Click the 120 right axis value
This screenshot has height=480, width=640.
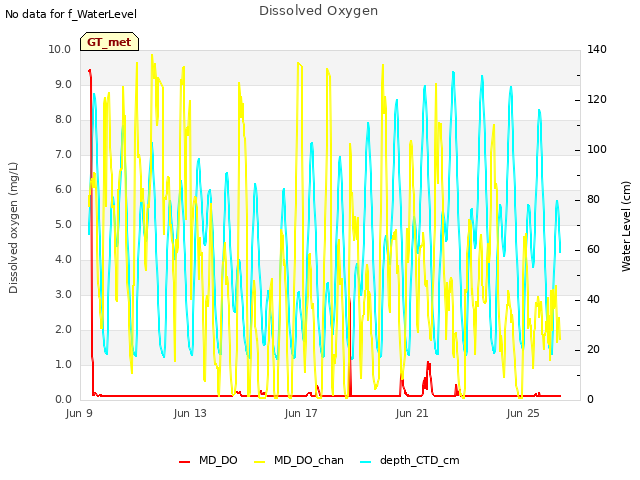pyautogui.click(x=597, y=100)
